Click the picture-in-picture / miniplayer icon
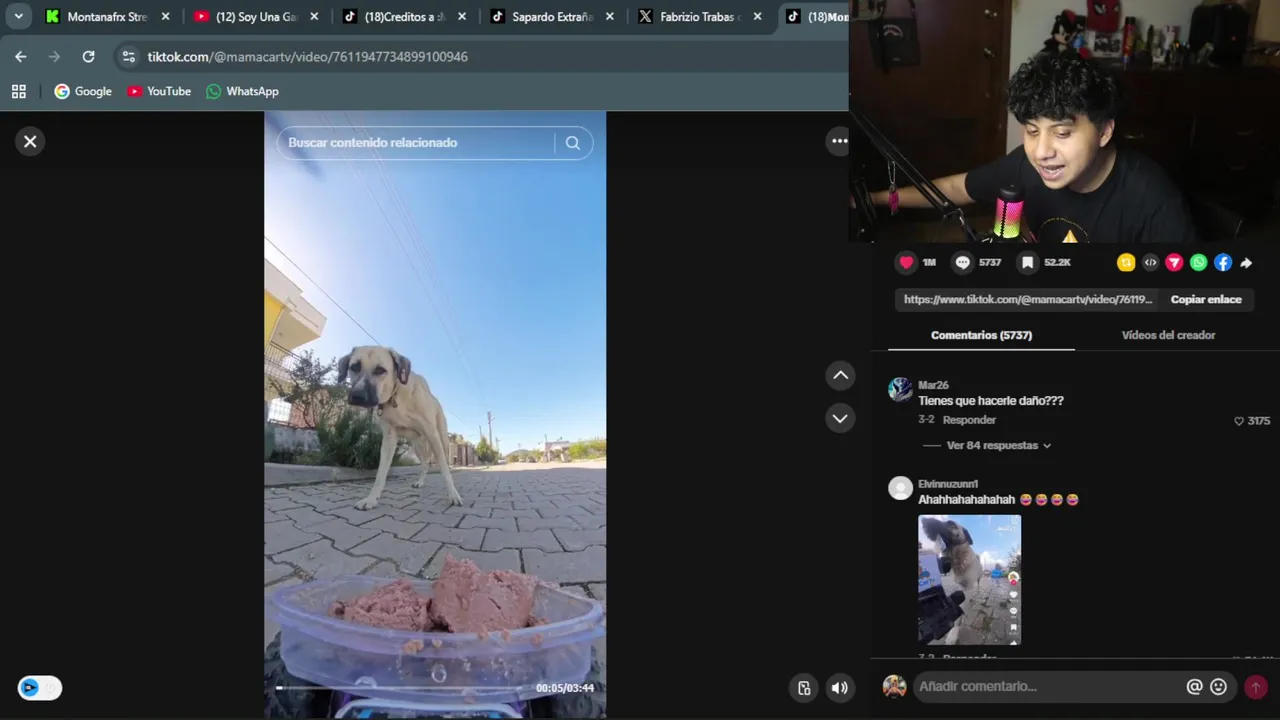The height and width of the screenshot is (720, 1280). (x=804, y=687)
